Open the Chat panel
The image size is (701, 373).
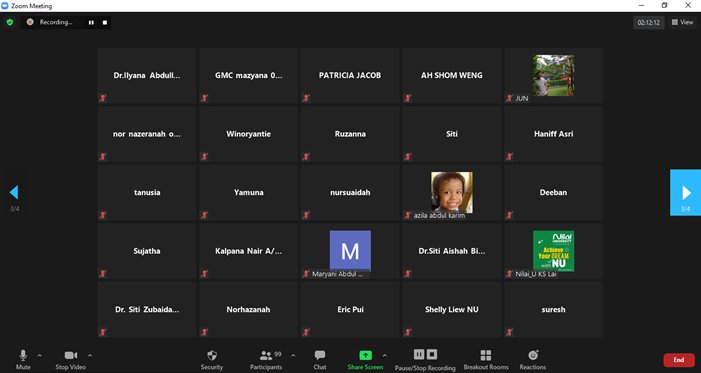(x=320, y=359)
